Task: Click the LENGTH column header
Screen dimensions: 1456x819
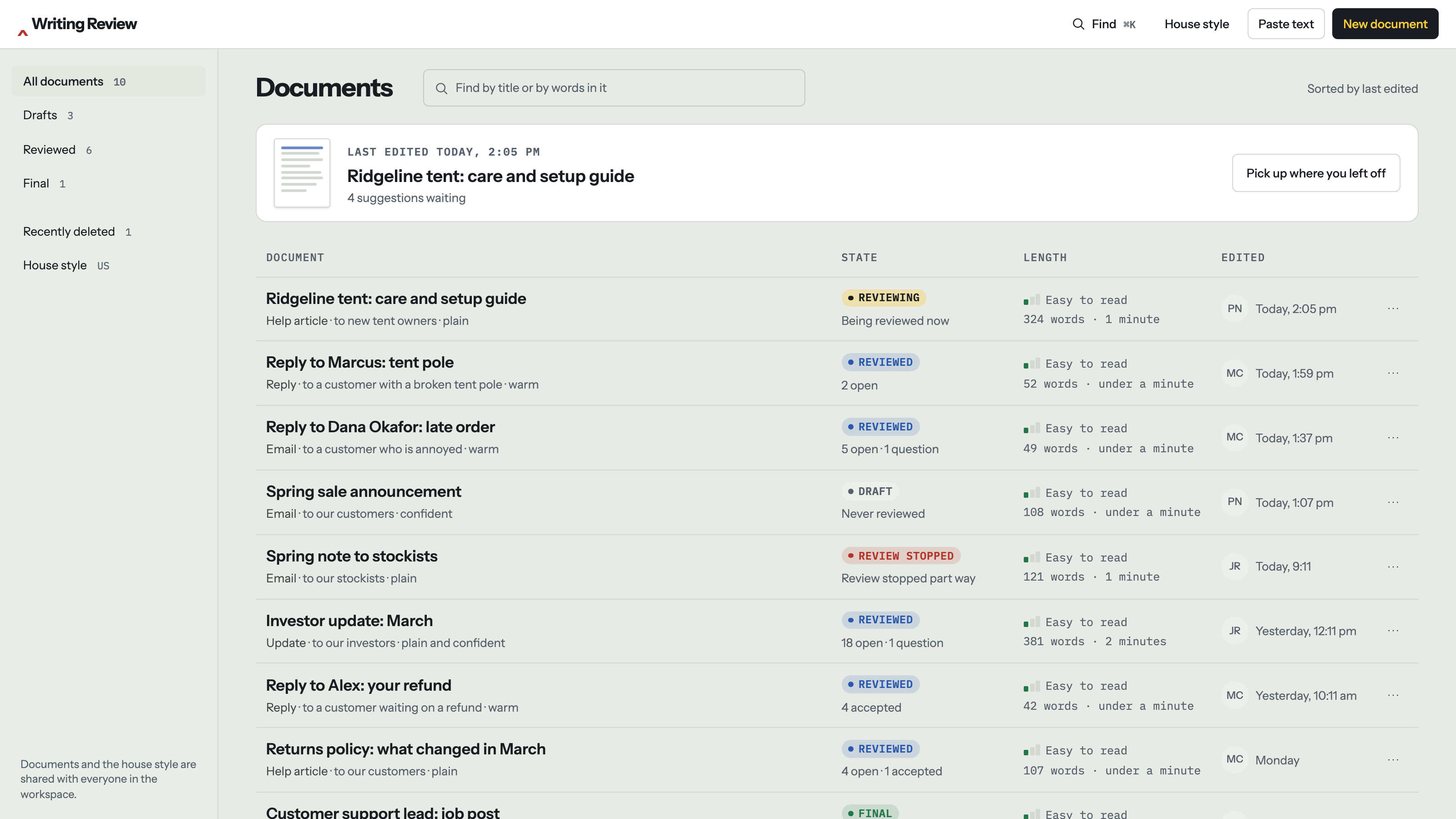Action: coord(1045,258)
